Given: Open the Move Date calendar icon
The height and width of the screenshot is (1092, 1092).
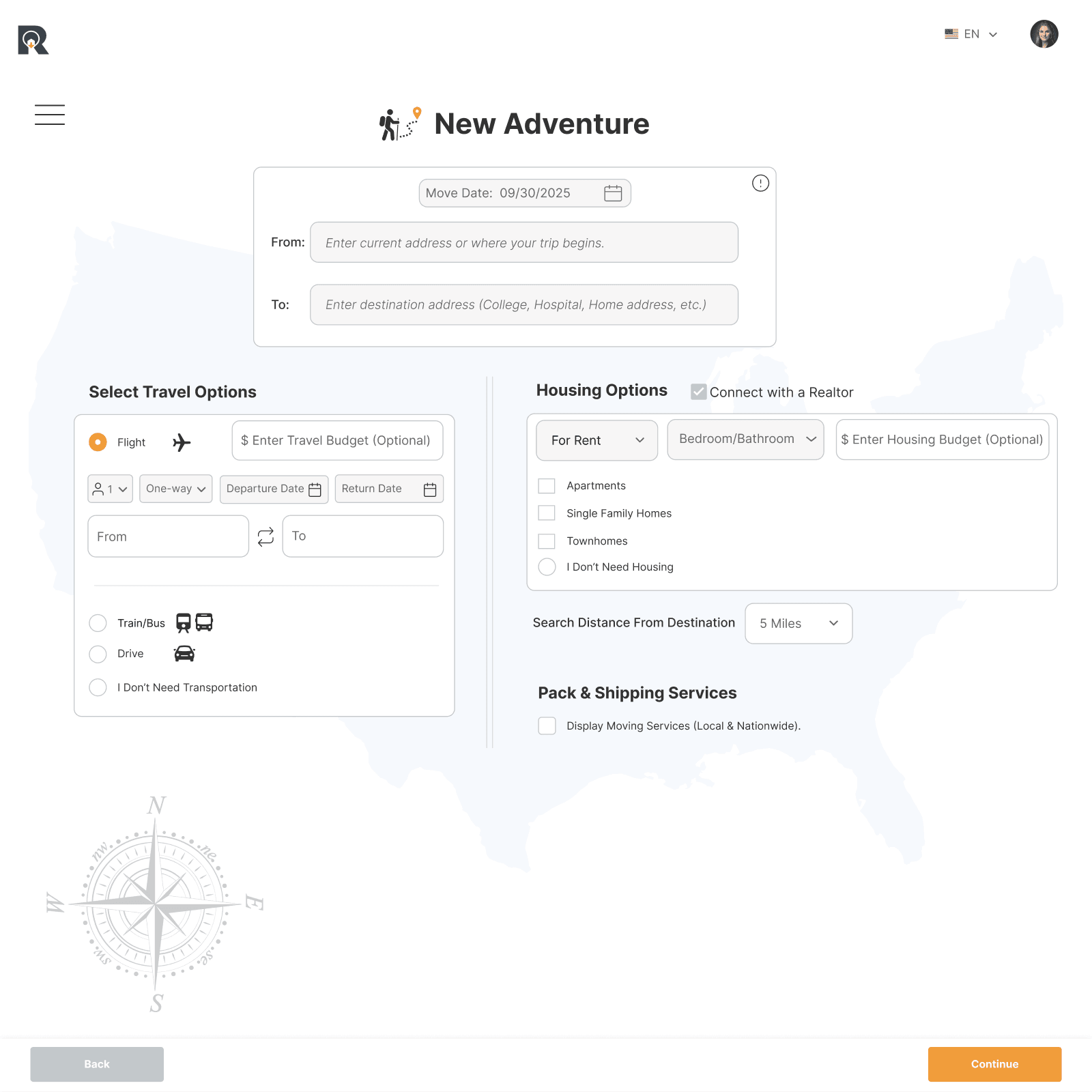Looking at the screenshot, I should point(613,193).
